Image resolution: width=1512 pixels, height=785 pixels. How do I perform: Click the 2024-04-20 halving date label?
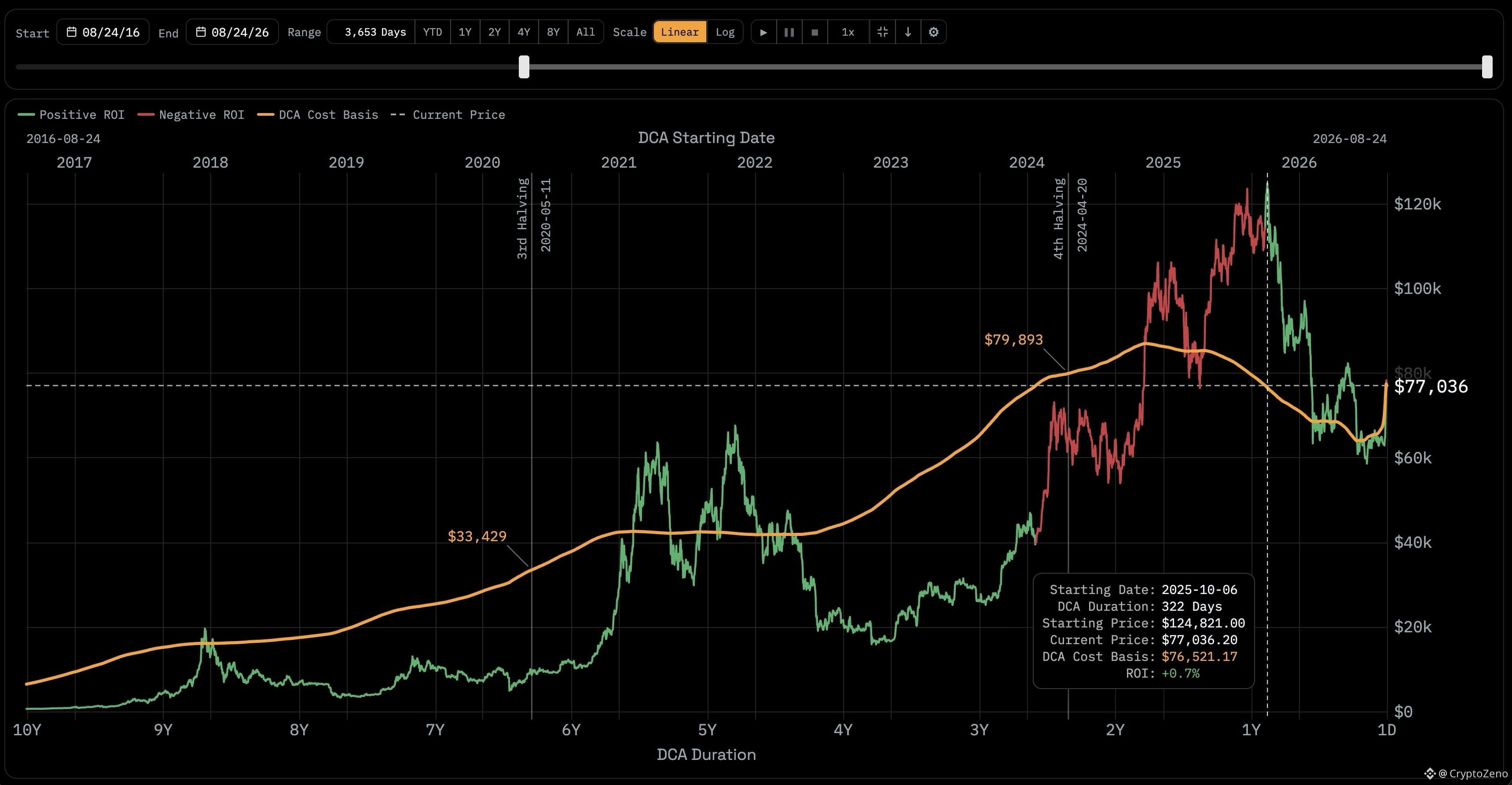1083,216
